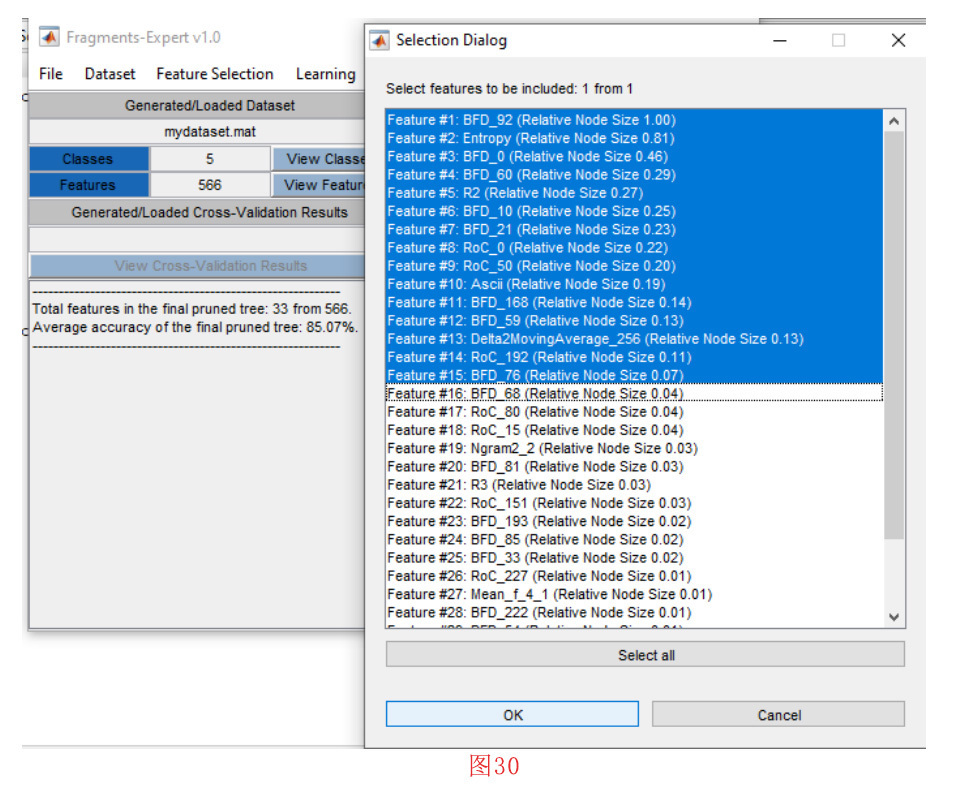
Task: Open the File menu
Action: [x=50, y=74]
